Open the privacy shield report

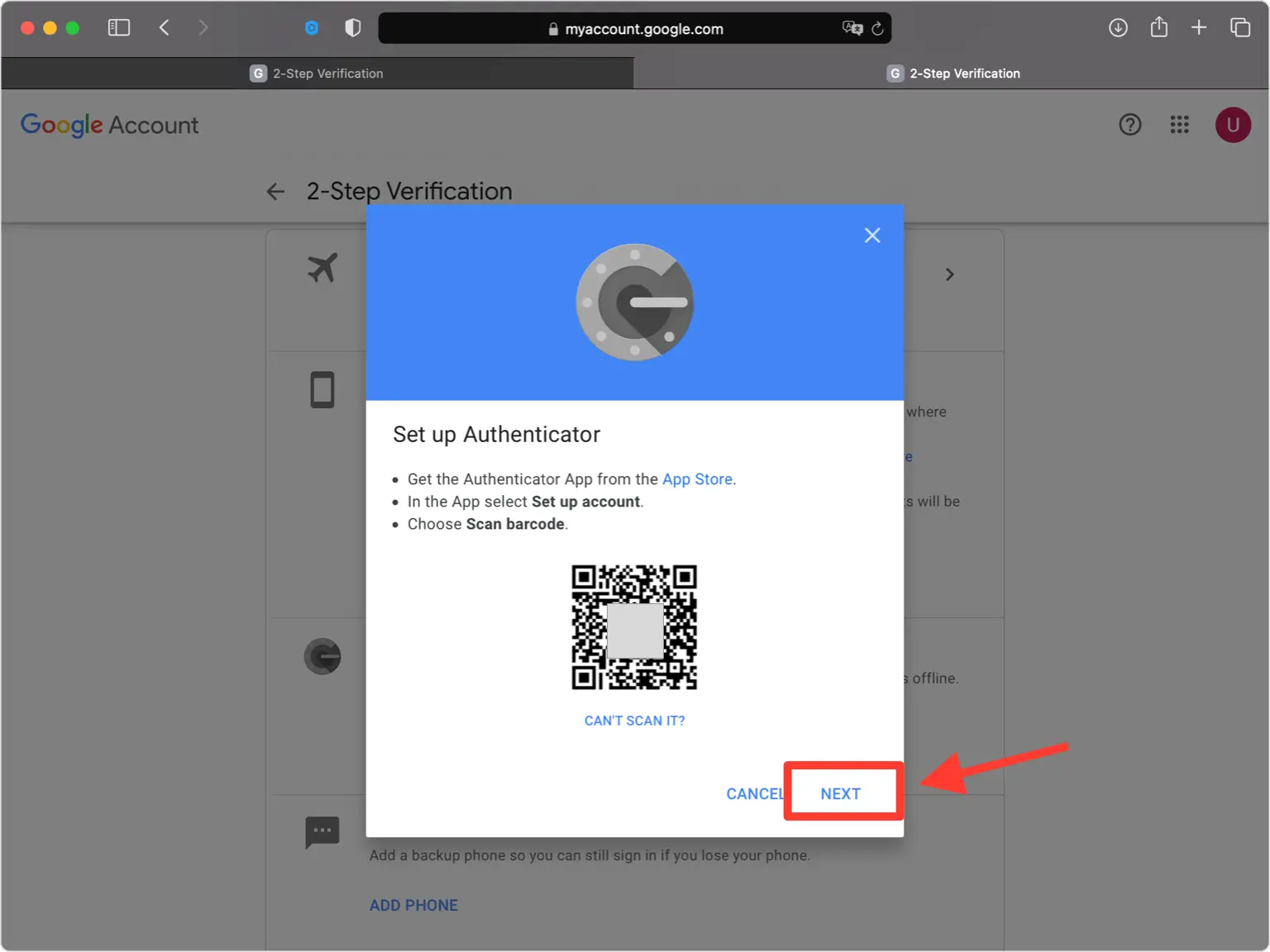353,28
